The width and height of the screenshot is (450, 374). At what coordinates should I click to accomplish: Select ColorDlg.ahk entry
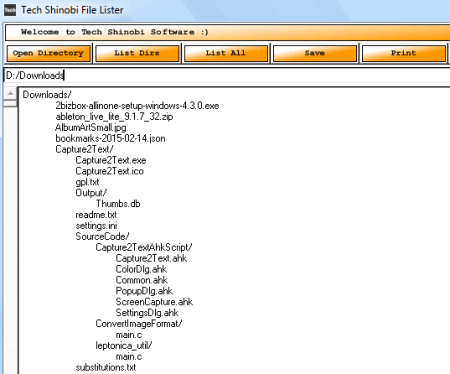[141, 269]
